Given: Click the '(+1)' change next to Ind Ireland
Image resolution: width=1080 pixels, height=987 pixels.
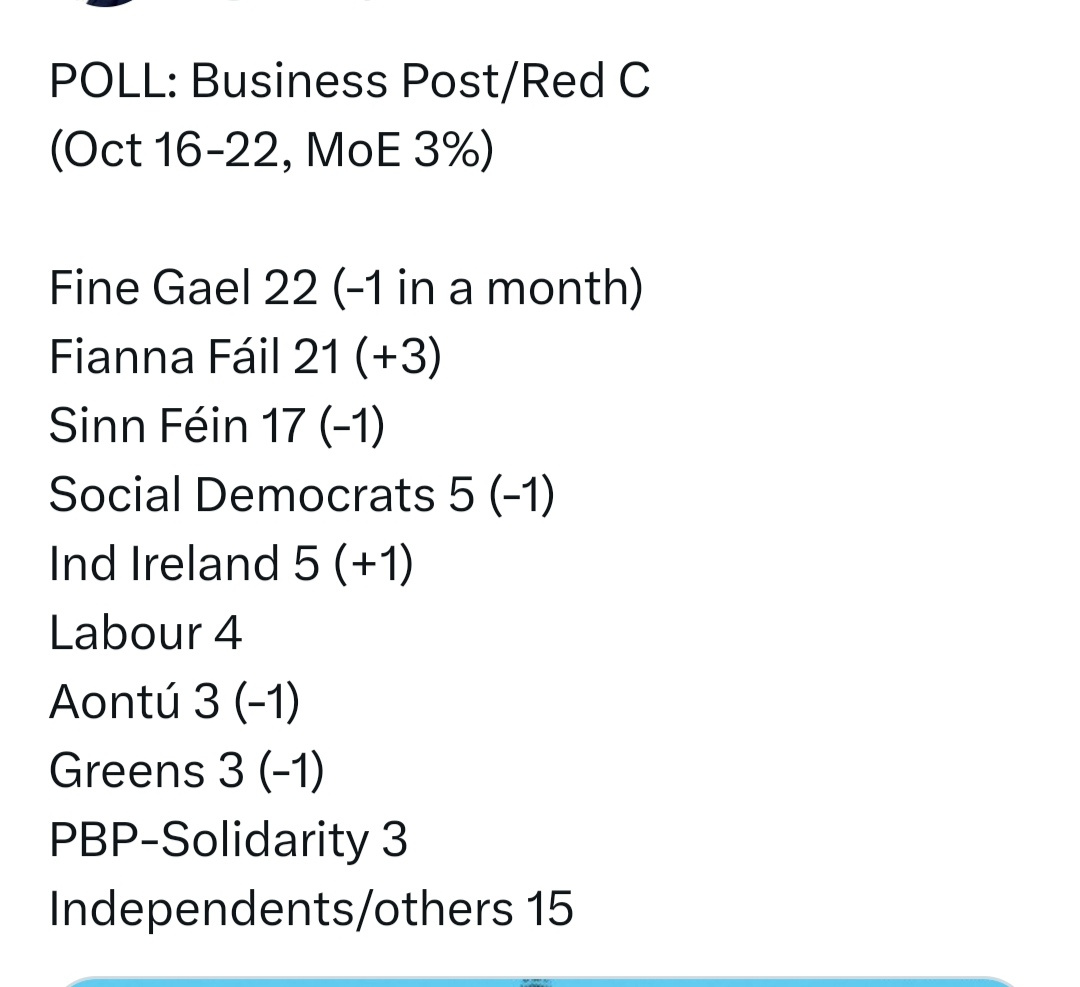Looking at the screenshot, I should [x=374, y=563].
